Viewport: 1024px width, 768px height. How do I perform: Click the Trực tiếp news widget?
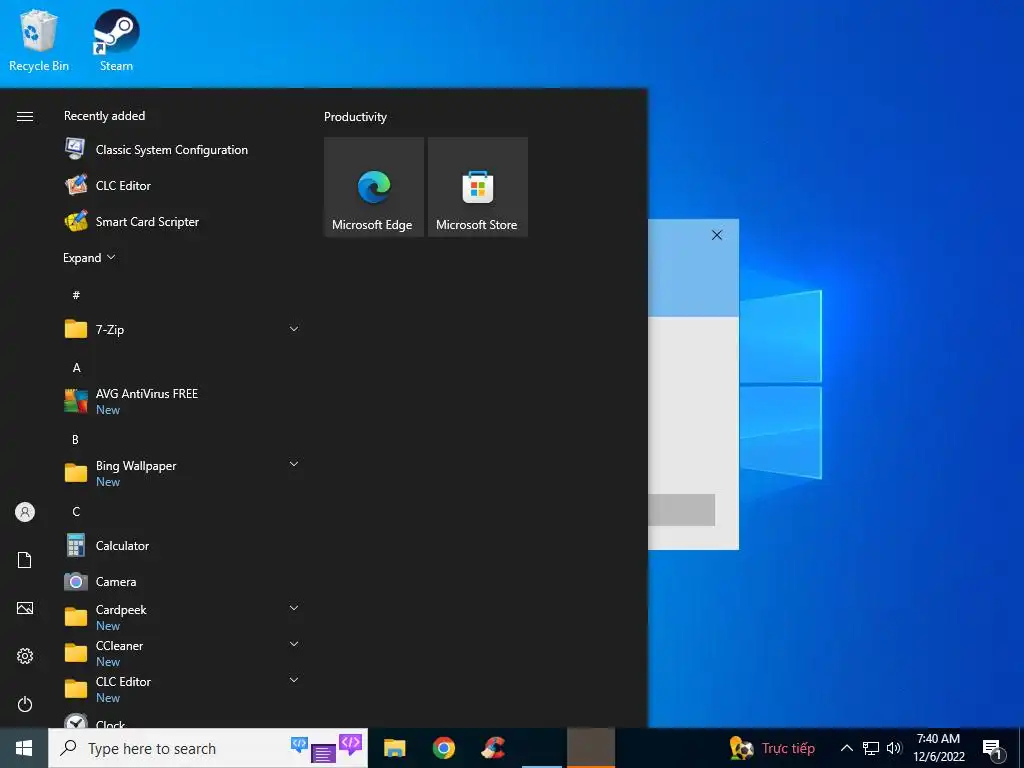773,748
